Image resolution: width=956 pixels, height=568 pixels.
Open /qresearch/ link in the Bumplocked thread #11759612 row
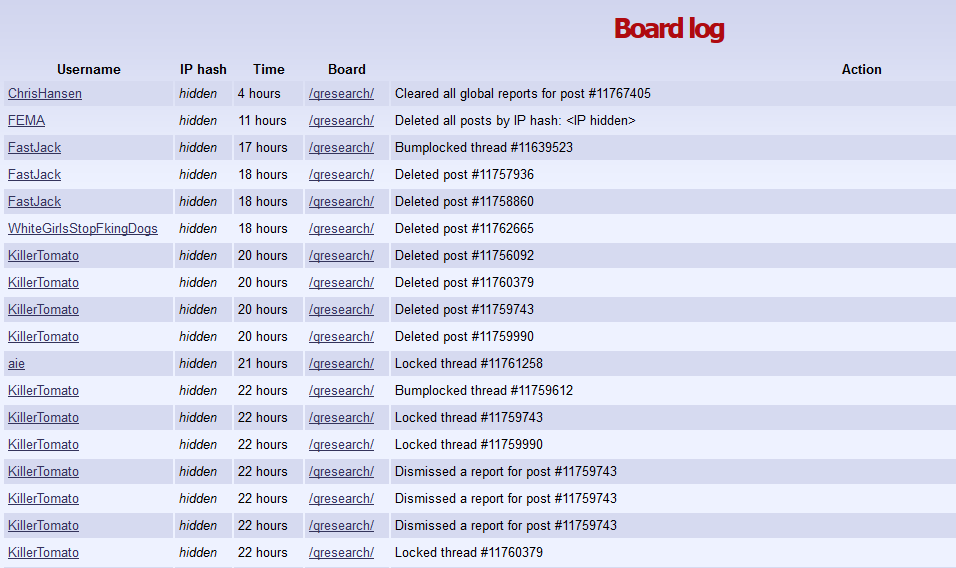pyautogui.click(x=341, y=391)
